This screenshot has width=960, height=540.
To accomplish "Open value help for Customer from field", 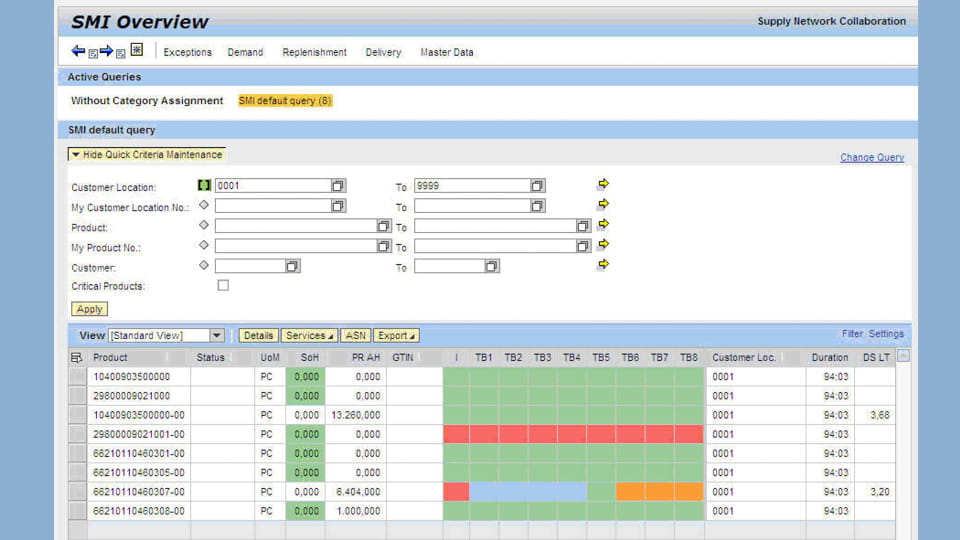I will [292, 266].
